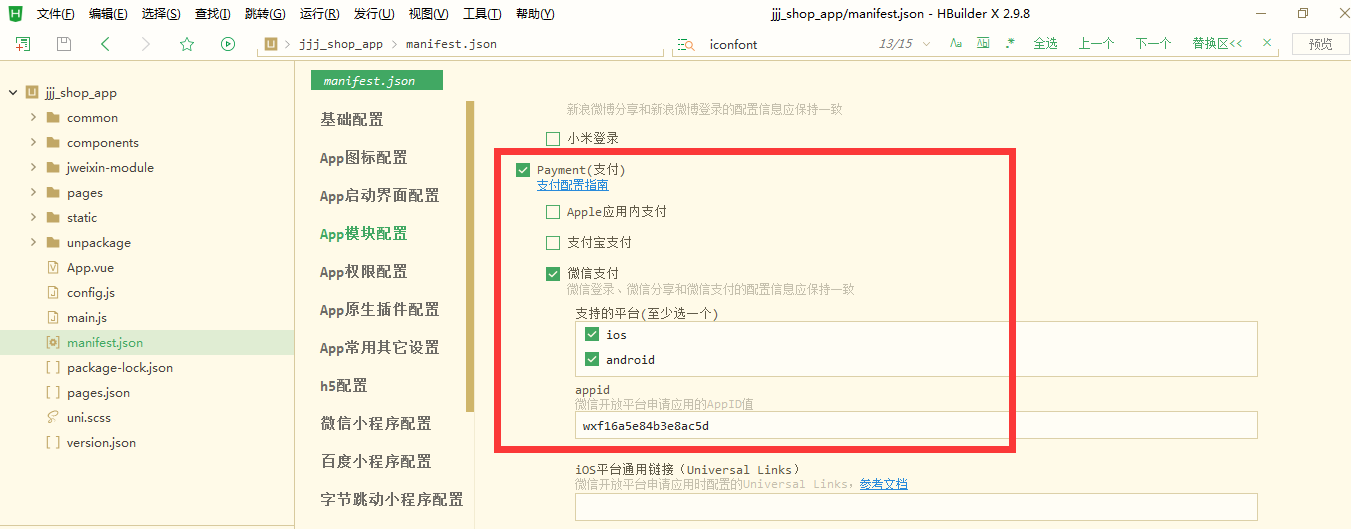Viewport: 1351px width, 529px height.
Task: Expand the static folder
Action: click(x=33, y=217)
